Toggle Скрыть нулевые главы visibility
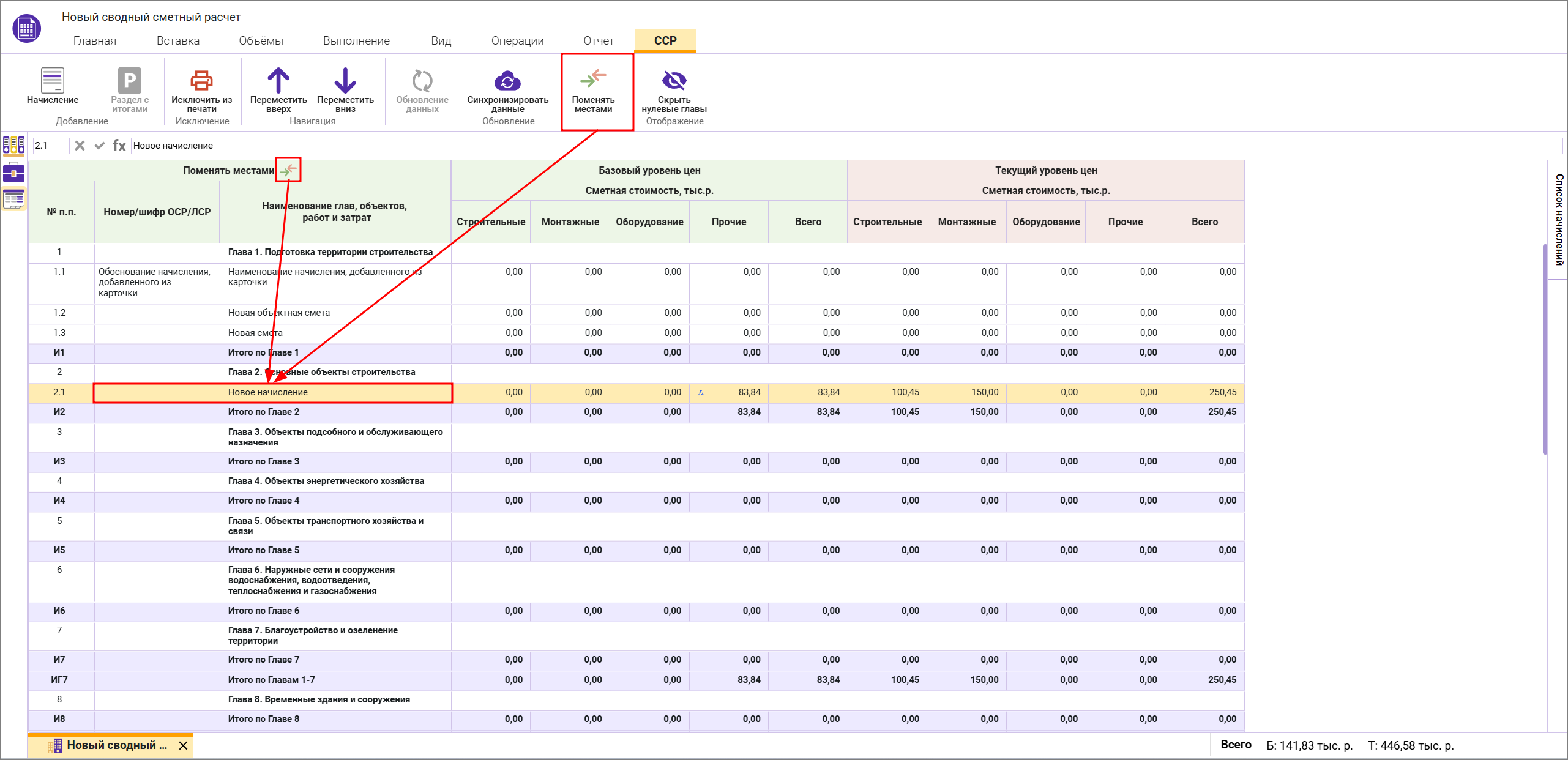Image resolution: width=1568 pixels, height=760 pixels. (674, 81)
